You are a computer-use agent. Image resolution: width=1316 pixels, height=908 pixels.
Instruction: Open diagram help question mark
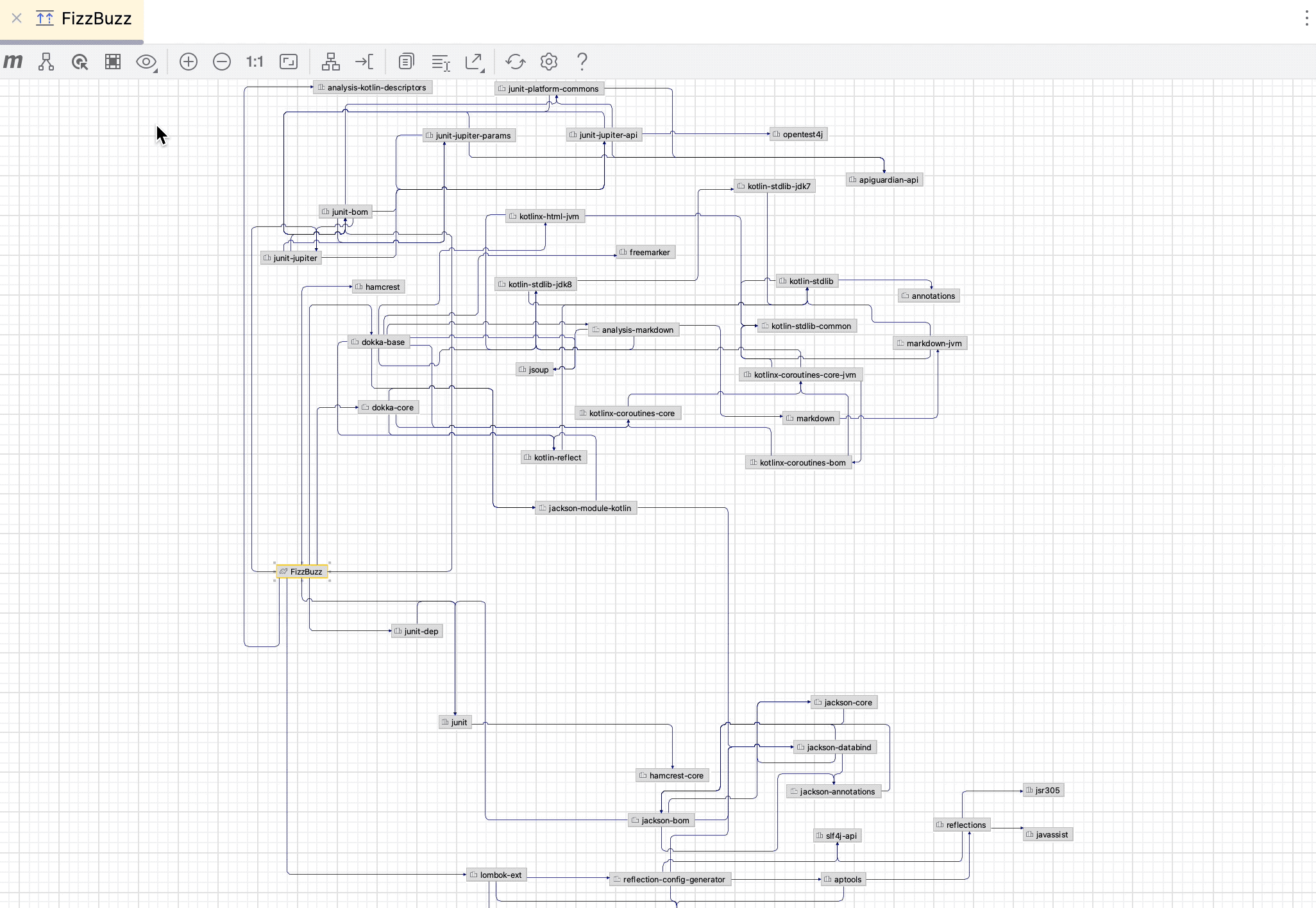click(x=582, y=62)
